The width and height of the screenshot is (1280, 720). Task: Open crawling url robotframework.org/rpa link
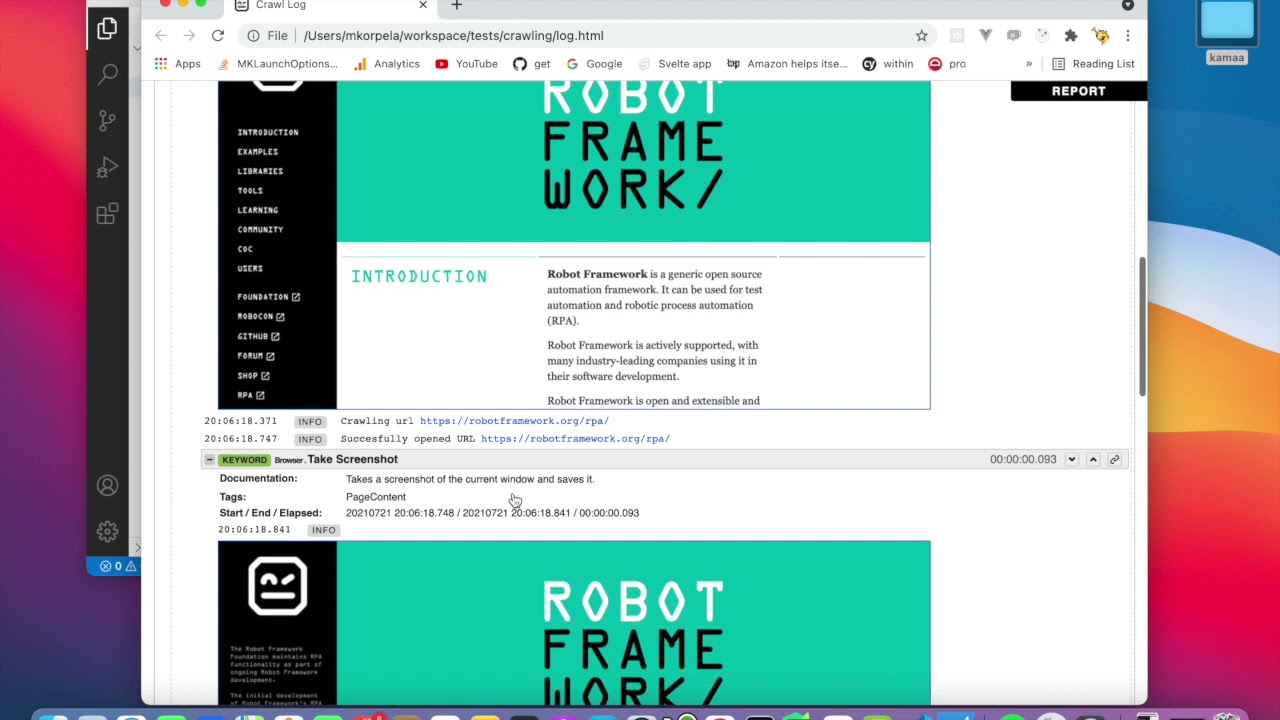click(514, 421)
